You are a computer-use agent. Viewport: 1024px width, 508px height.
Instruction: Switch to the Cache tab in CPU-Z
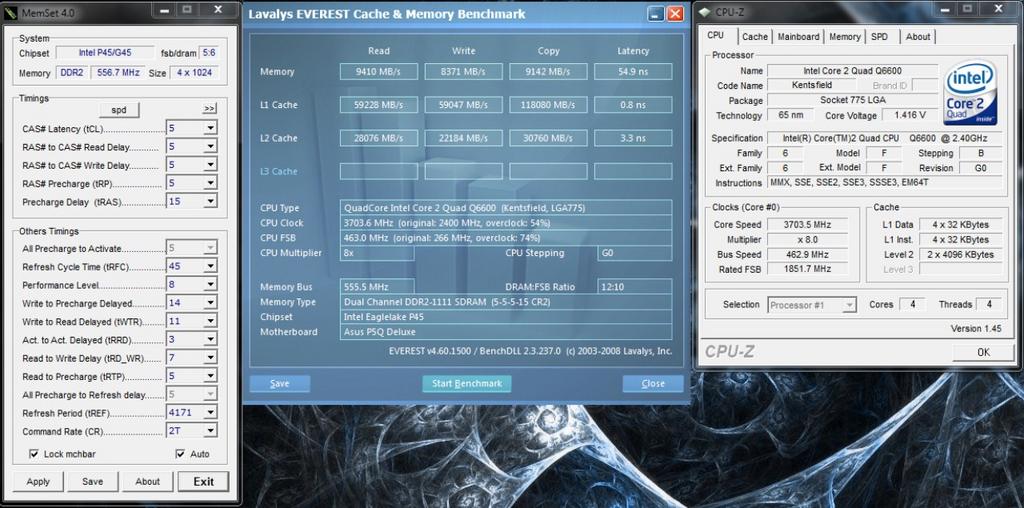(755, 37)
